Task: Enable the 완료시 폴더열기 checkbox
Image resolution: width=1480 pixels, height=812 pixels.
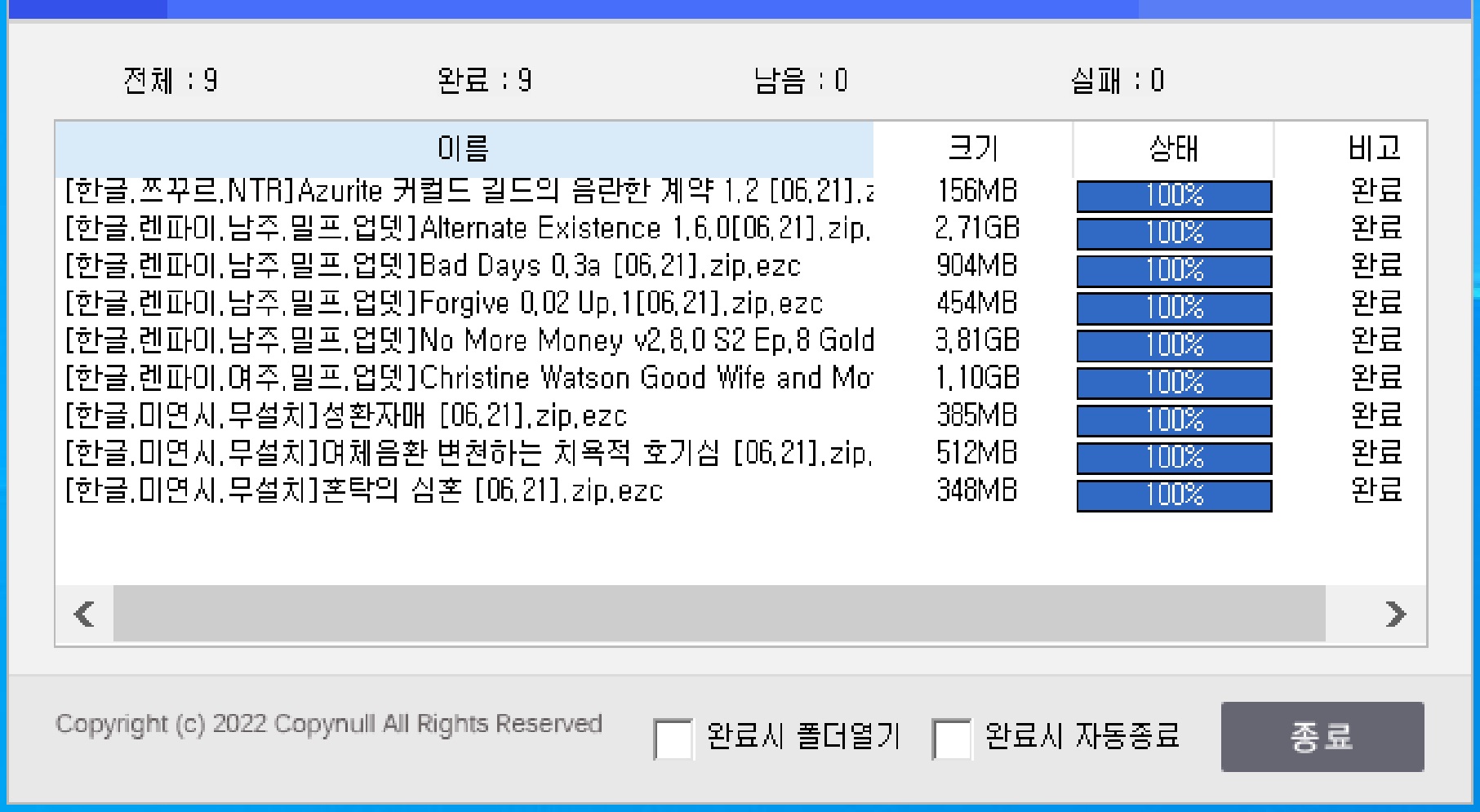Action: click(x=673, y=739)
